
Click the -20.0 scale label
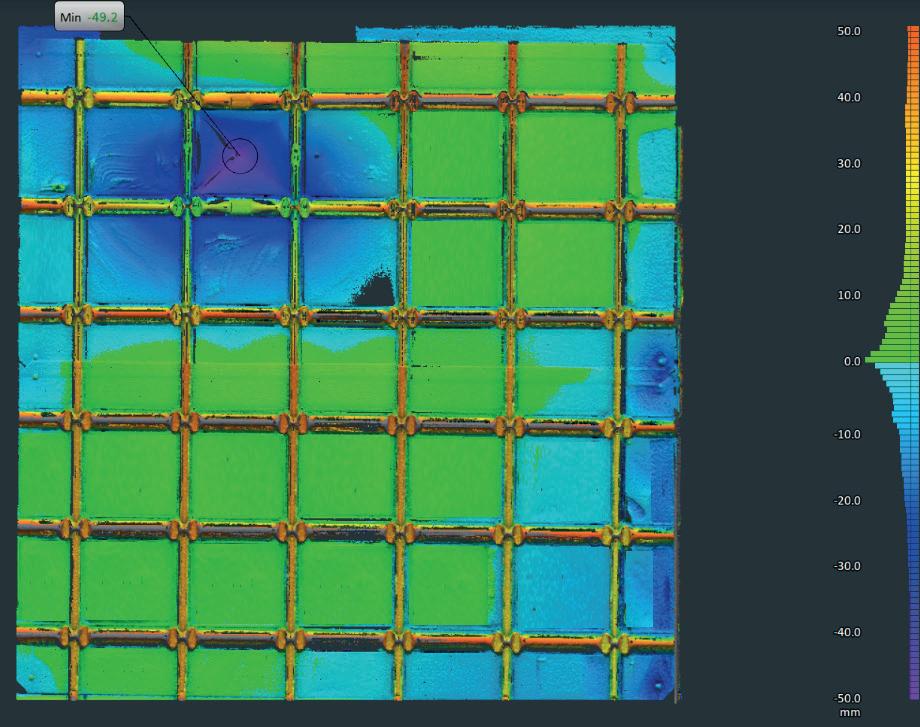[847, 501]
